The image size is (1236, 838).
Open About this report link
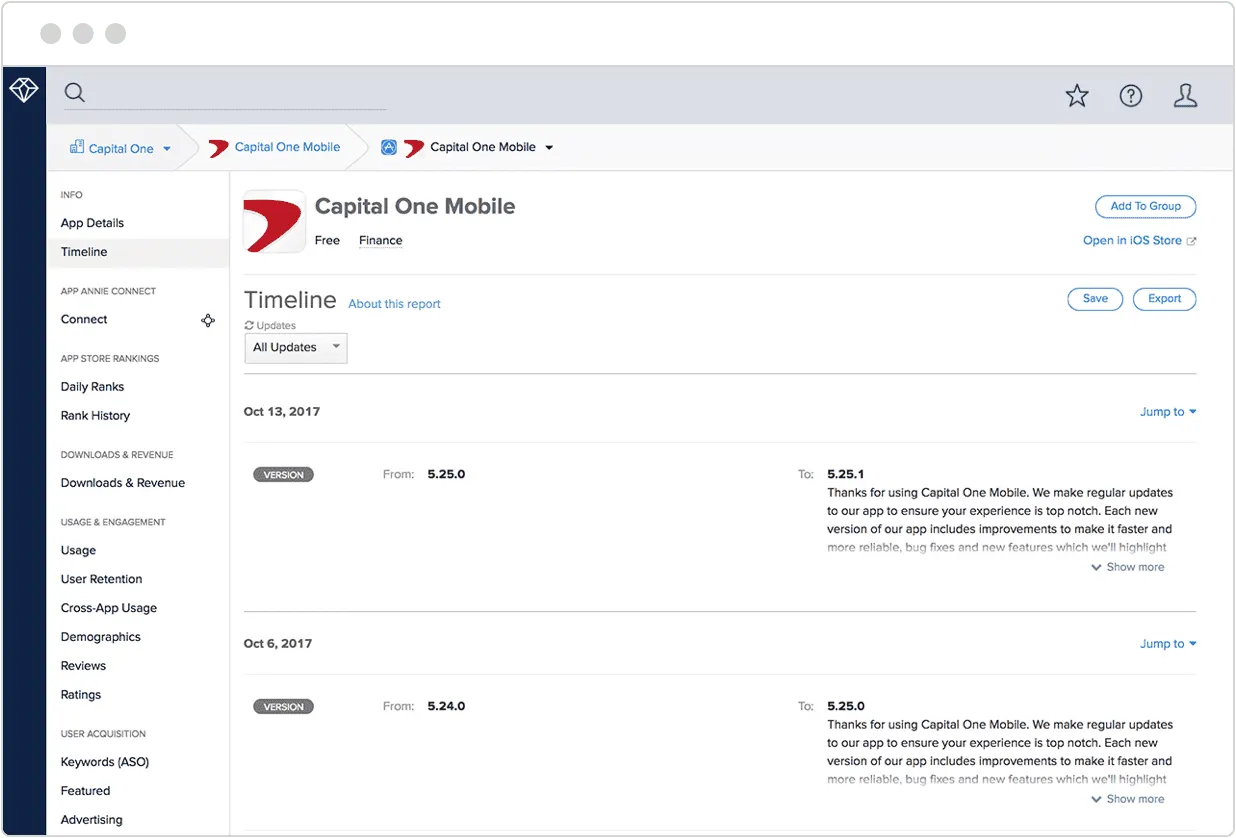[394, 304]
